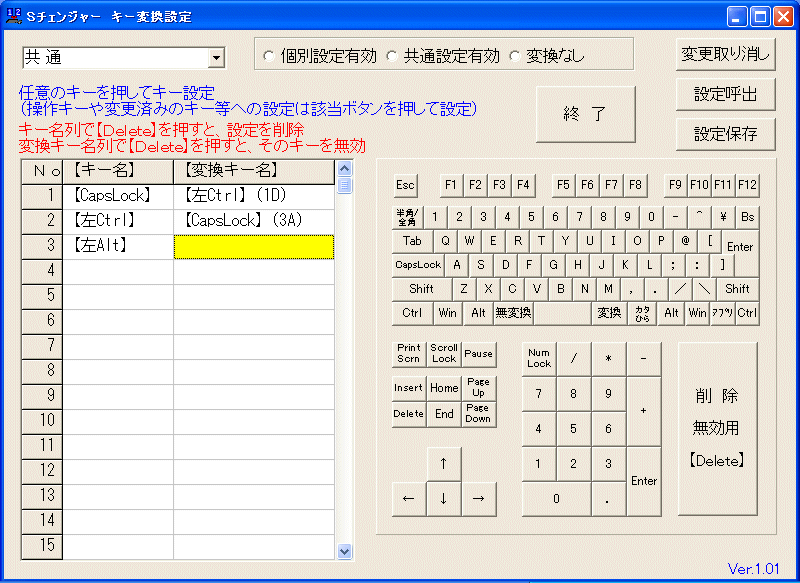Click the left Alt key on the virtual keyboard
Screen dimensions: 800x583
click(x=478, y=313)
